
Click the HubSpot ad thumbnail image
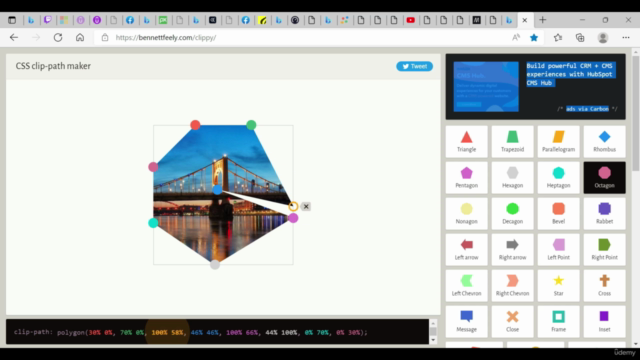coord(486,87)
